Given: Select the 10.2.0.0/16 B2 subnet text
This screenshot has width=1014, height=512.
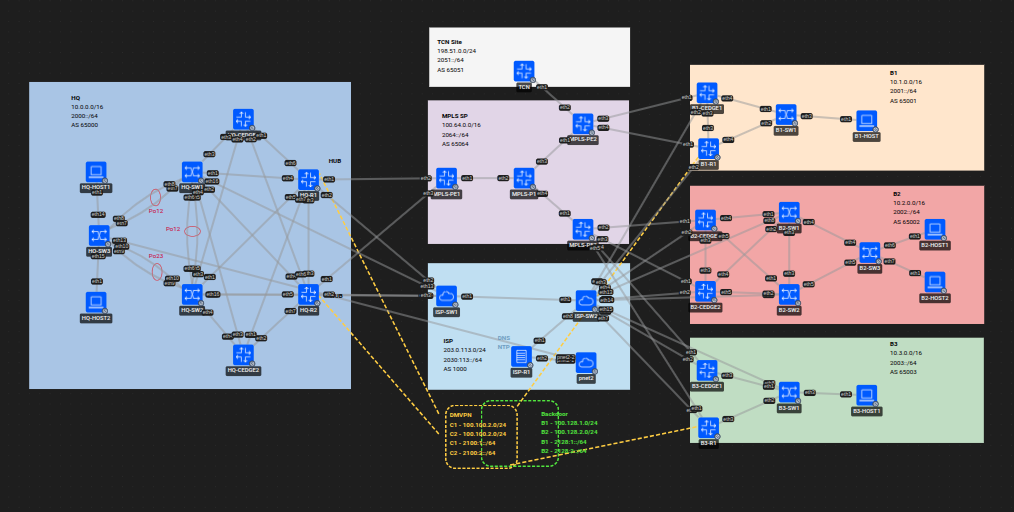Looking at the screenshot, I should pyautogui.click(x=909, y=203).
